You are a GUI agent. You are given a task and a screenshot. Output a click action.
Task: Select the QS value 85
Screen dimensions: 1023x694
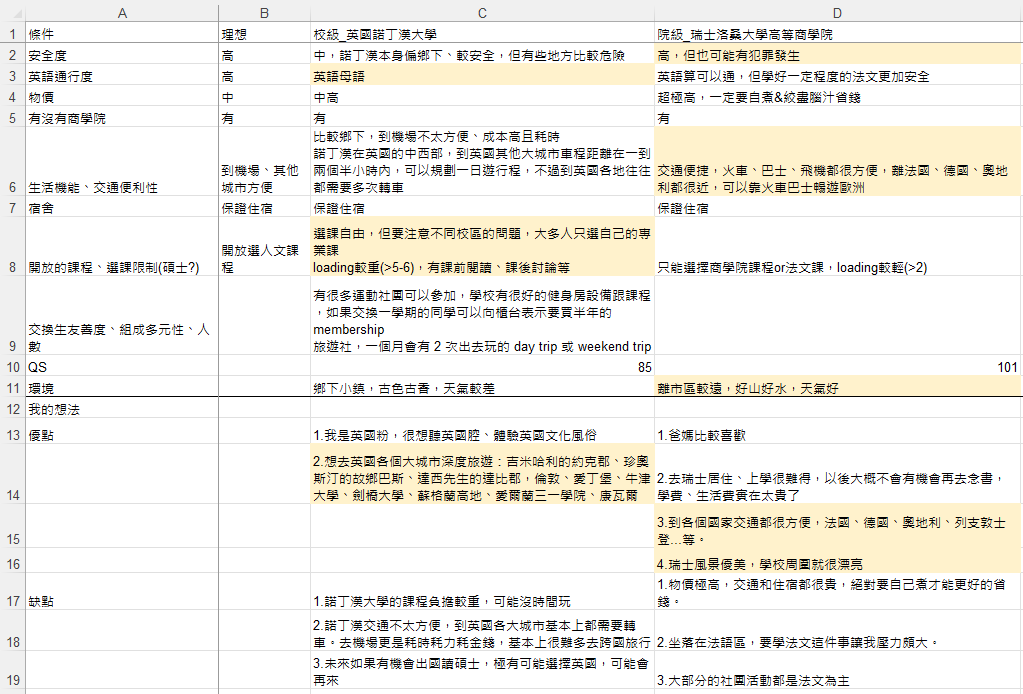482,366
